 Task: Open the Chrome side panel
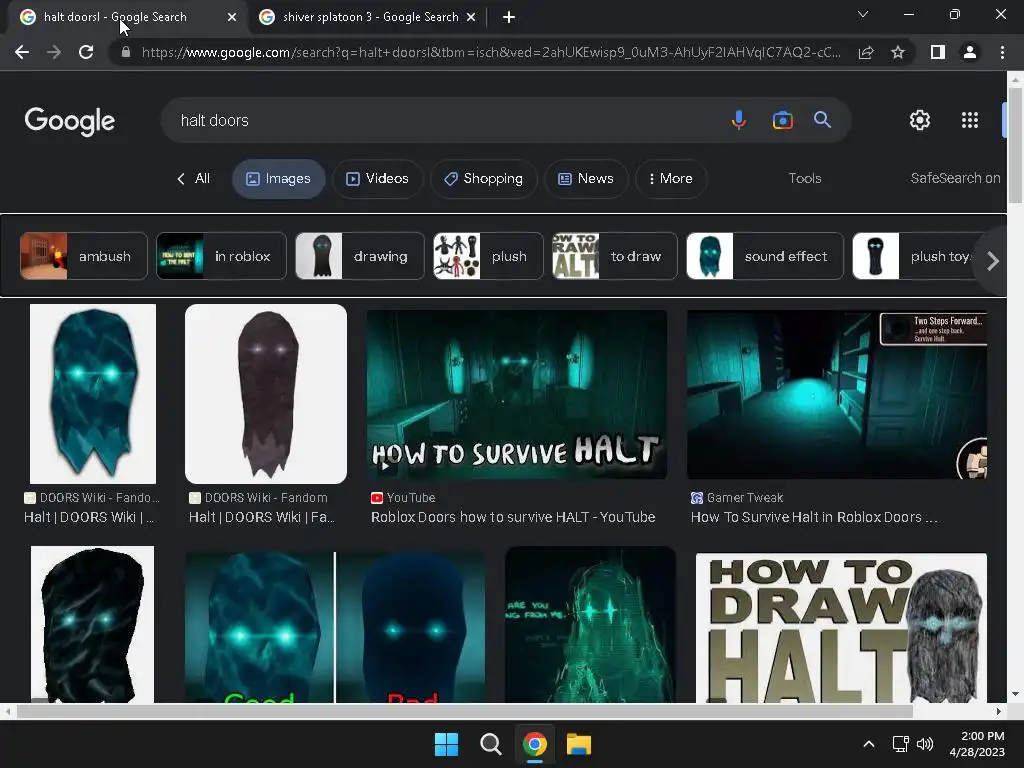tap(938, 52)
